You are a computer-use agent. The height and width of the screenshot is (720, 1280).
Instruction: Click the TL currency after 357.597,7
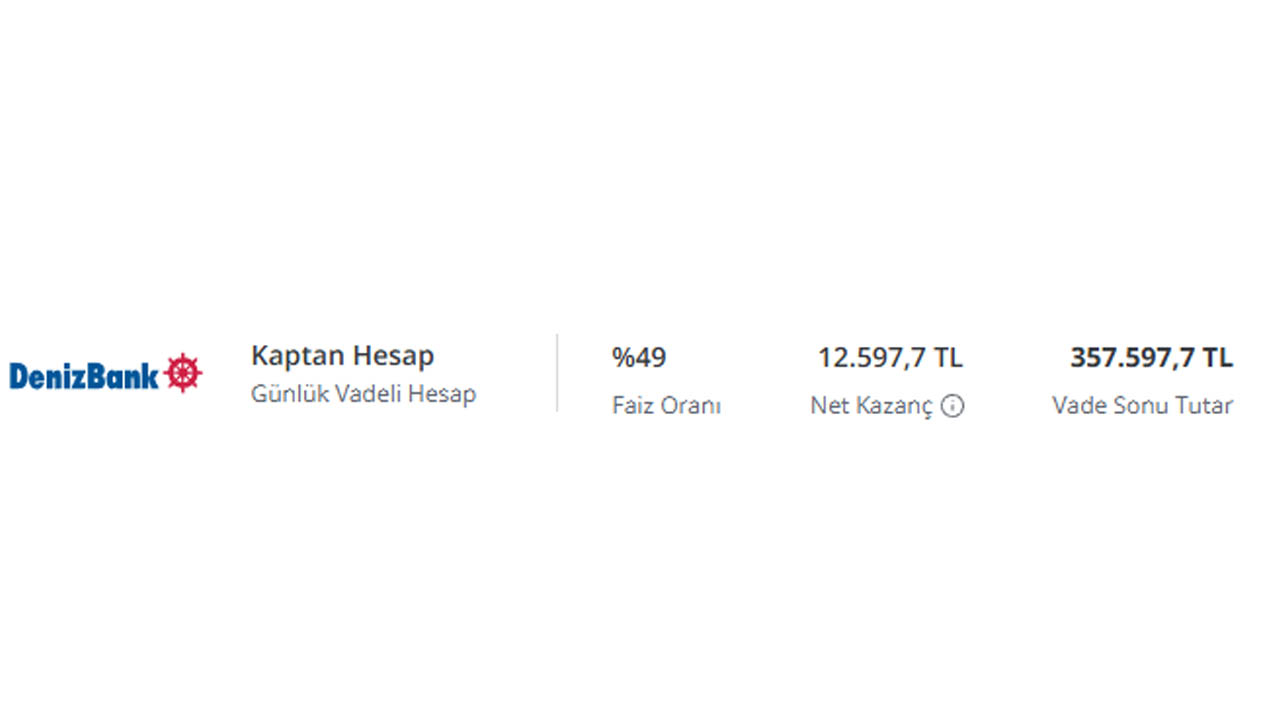click(x=1217, y=358)
